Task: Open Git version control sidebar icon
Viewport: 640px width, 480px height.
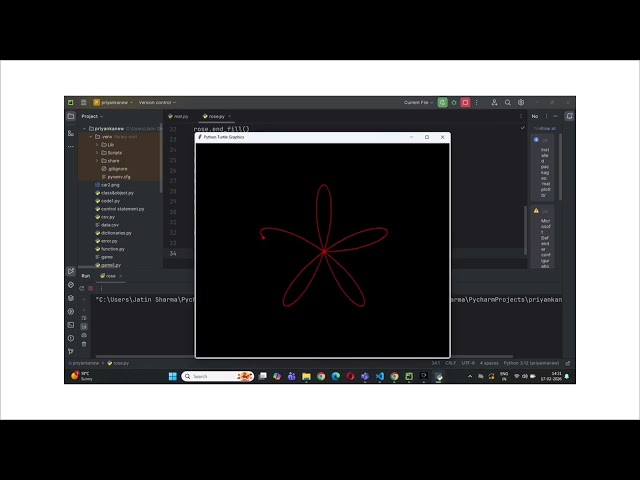Action: click(x=71, y=351)
